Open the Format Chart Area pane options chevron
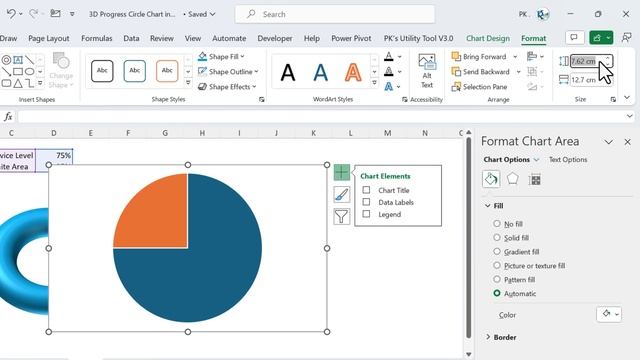The height and width of the screenshot is (360, 640). 609,142
